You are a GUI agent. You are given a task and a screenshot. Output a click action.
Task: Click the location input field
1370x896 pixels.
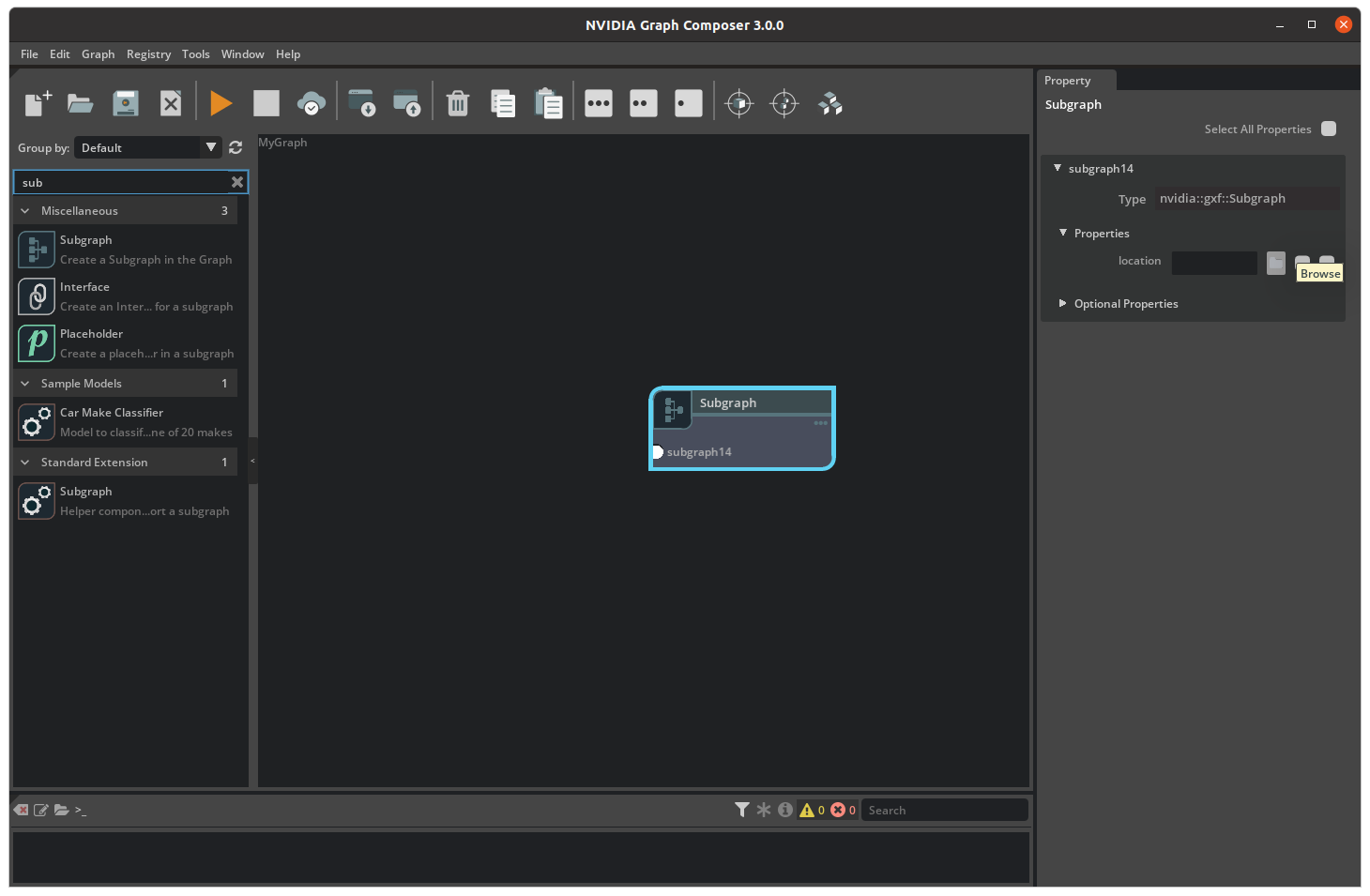1214,263
